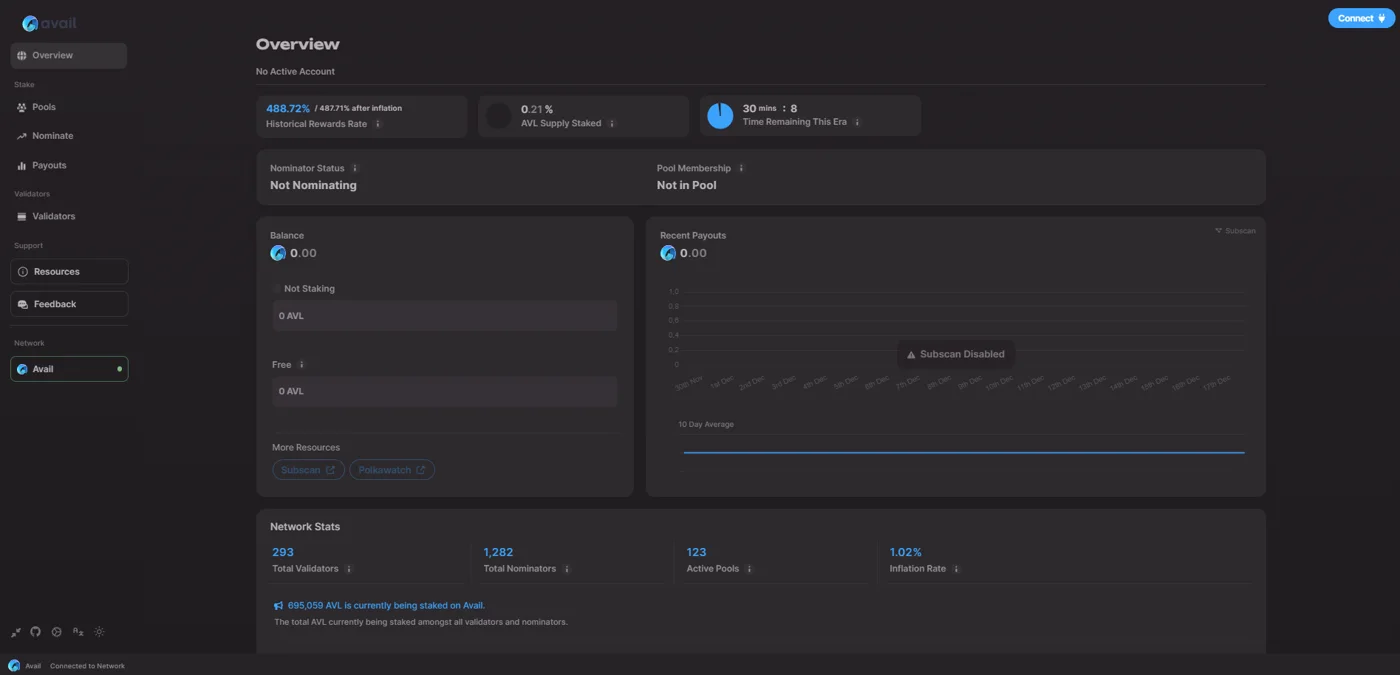Click the AVL Supply Staked circle graphic
The image size is (1400, 675).
tap(499, 116)
